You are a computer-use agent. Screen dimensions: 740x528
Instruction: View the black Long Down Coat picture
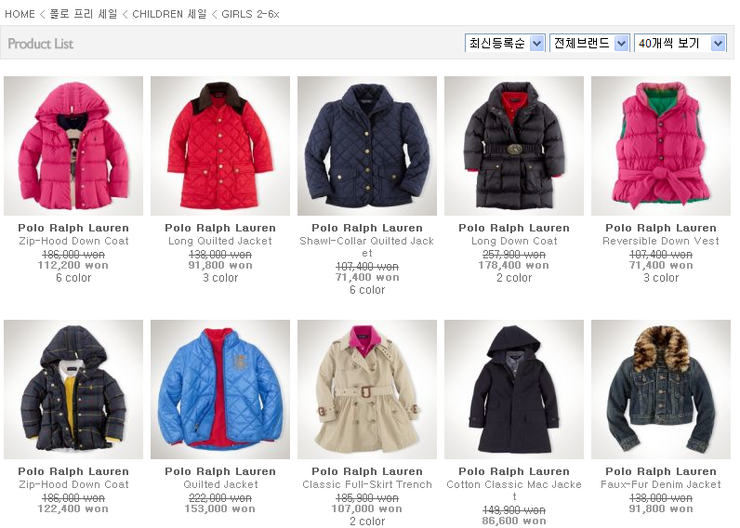click(514, 146)
